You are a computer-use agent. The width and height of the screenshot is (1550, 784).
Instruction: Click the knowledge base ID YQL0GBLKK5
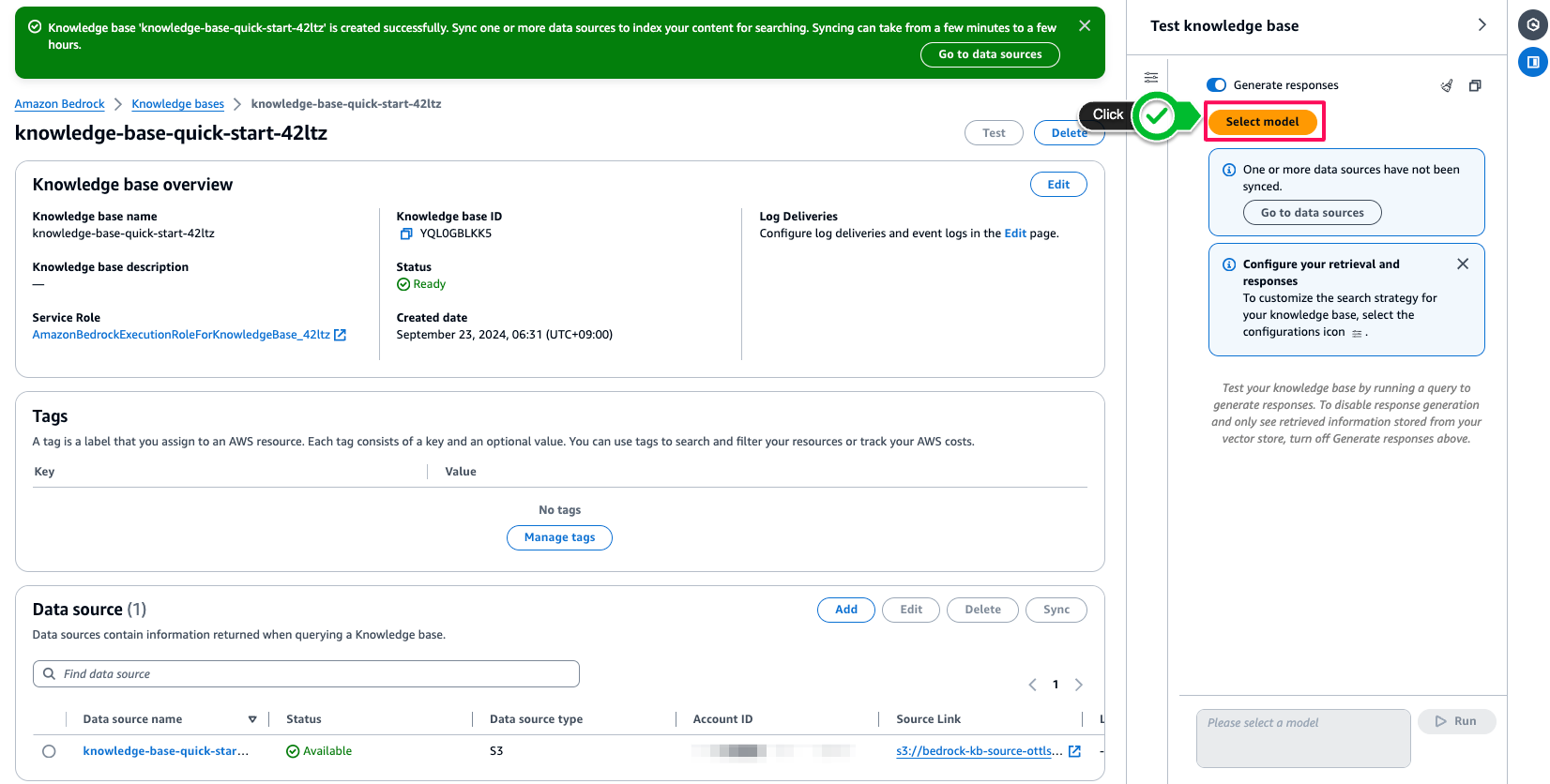pyautogui.click(x=455, y=234)
